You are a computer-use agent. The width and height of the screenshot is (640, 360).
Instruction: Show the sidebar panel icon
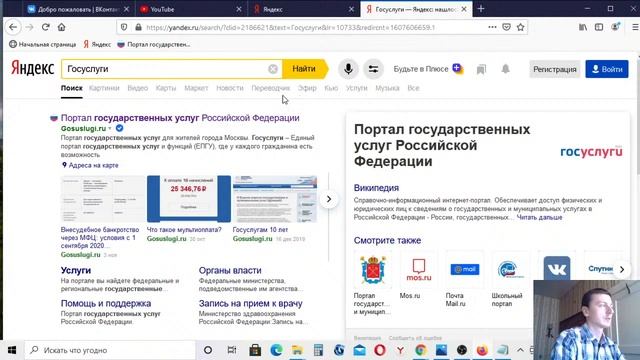pyautogui.click(x=599, y=27)
